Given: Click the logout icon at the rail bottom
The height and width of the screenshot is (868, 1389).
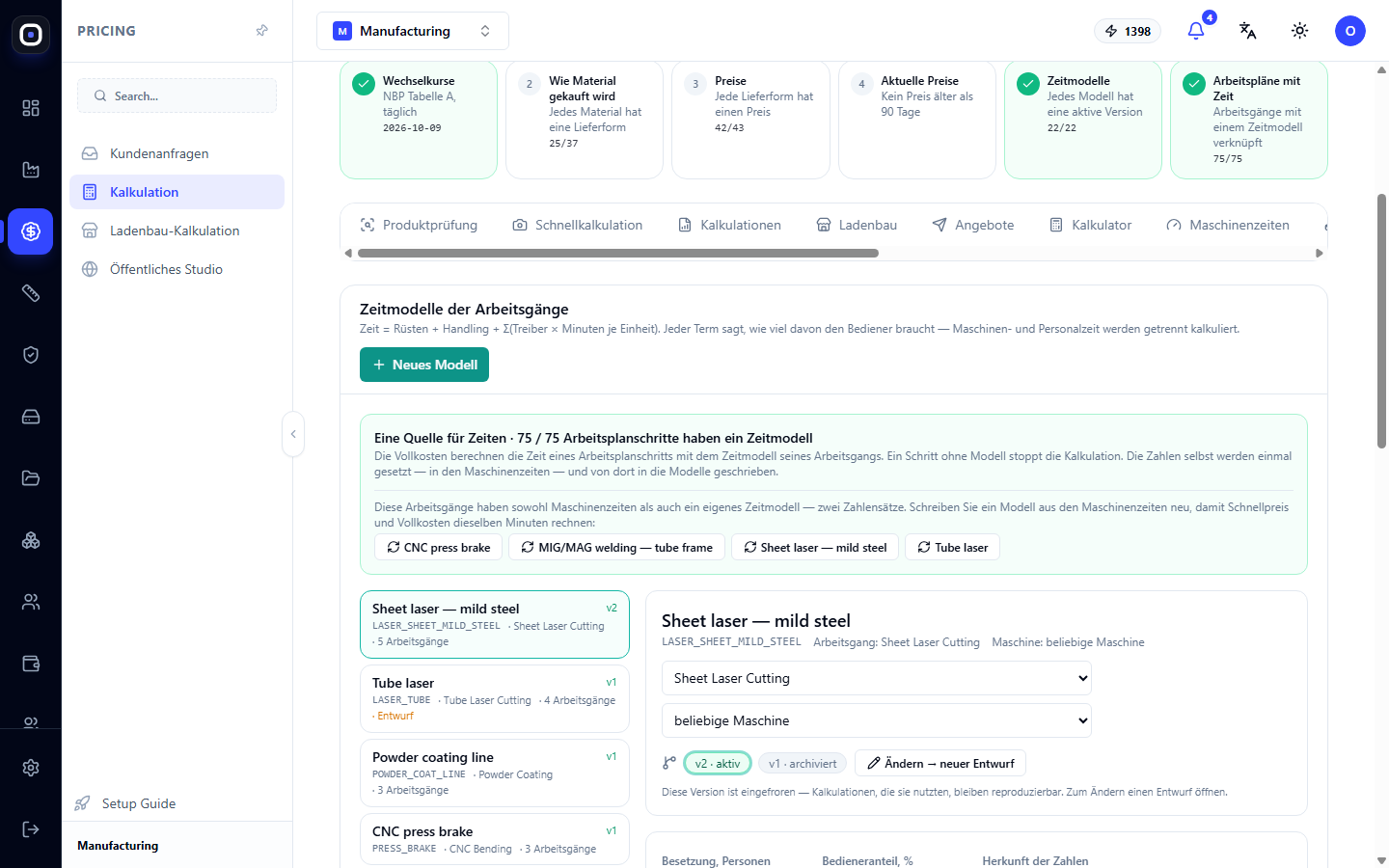Looking at the screenshot, I should click(31, 829).
